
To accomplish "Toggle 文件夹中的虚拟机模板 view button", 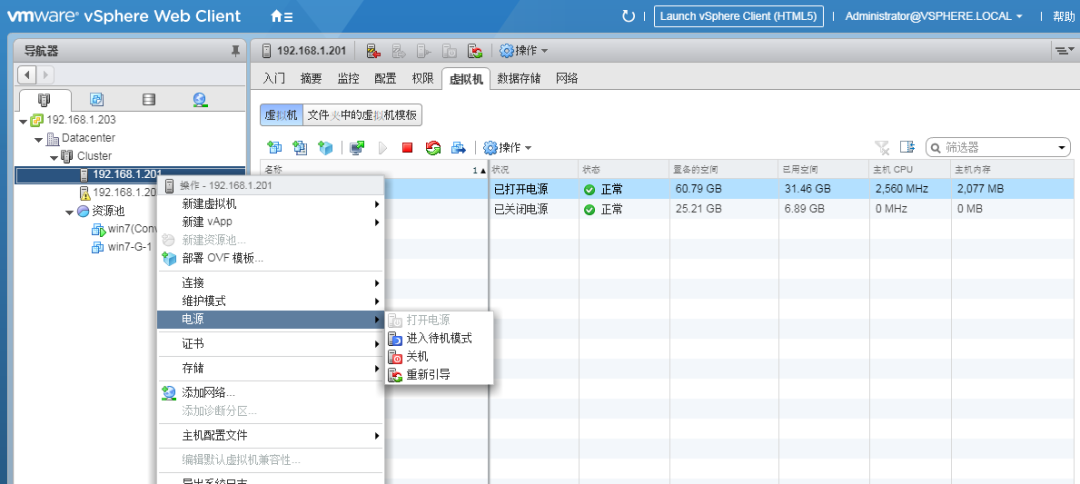I will pos(362,115).
